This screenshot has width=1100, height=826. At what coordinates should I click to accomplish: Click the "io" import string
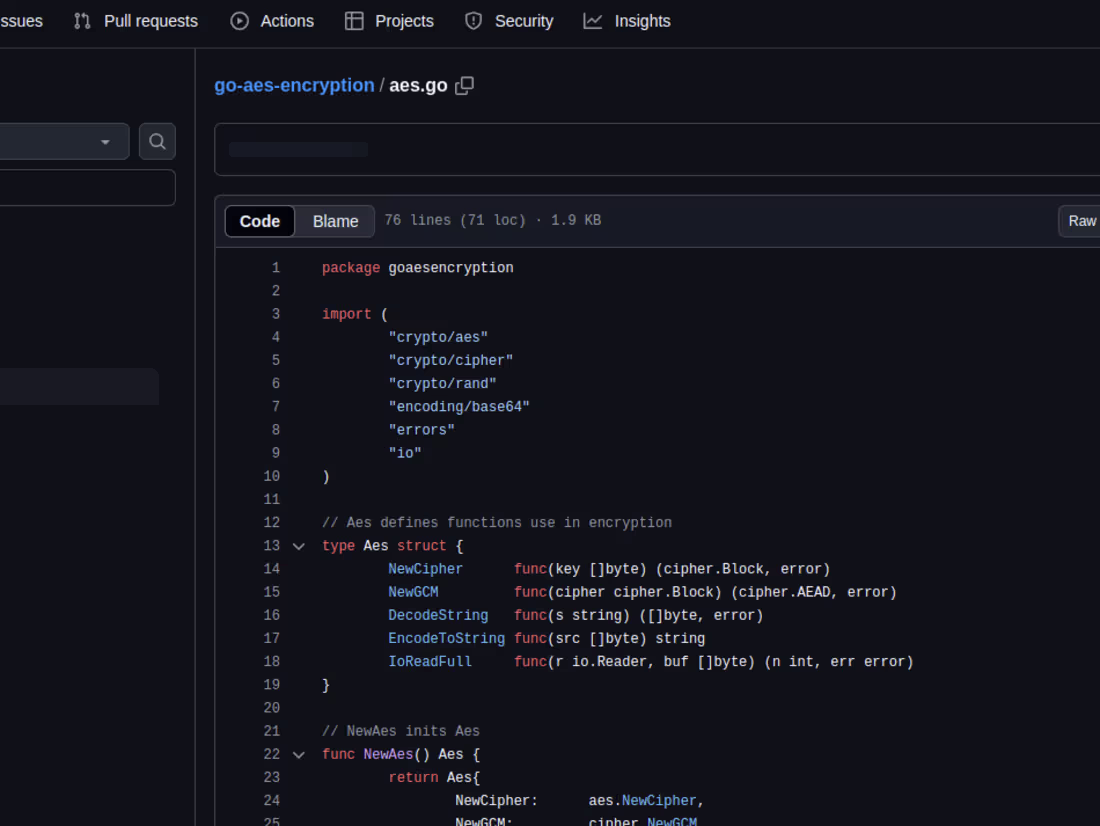[x=405, y=453]
